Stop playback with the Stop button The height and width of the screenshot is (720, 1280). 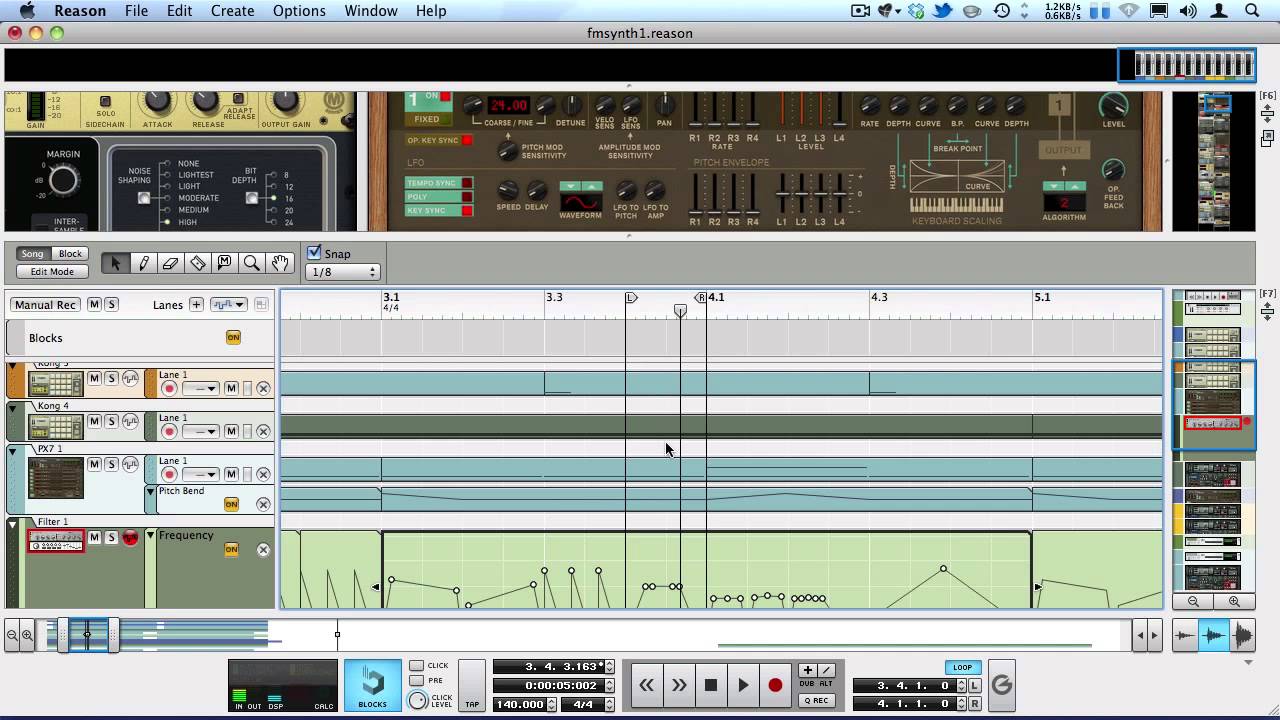711,685
